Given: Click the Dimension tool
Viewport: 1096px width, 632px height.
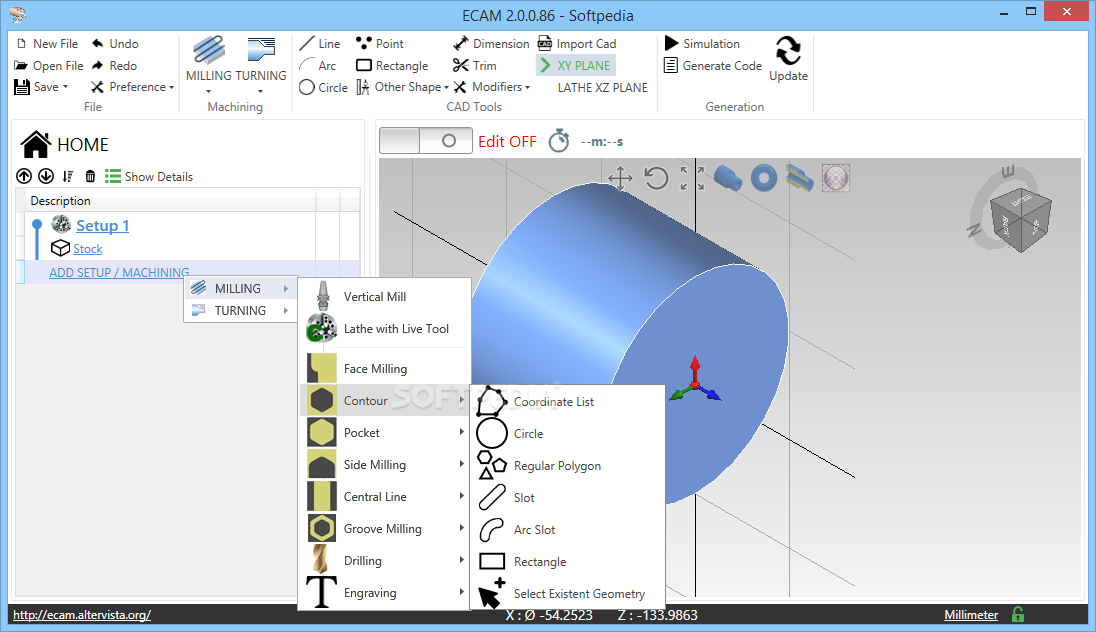Looking at the screenshot, I should pos(491,43).
